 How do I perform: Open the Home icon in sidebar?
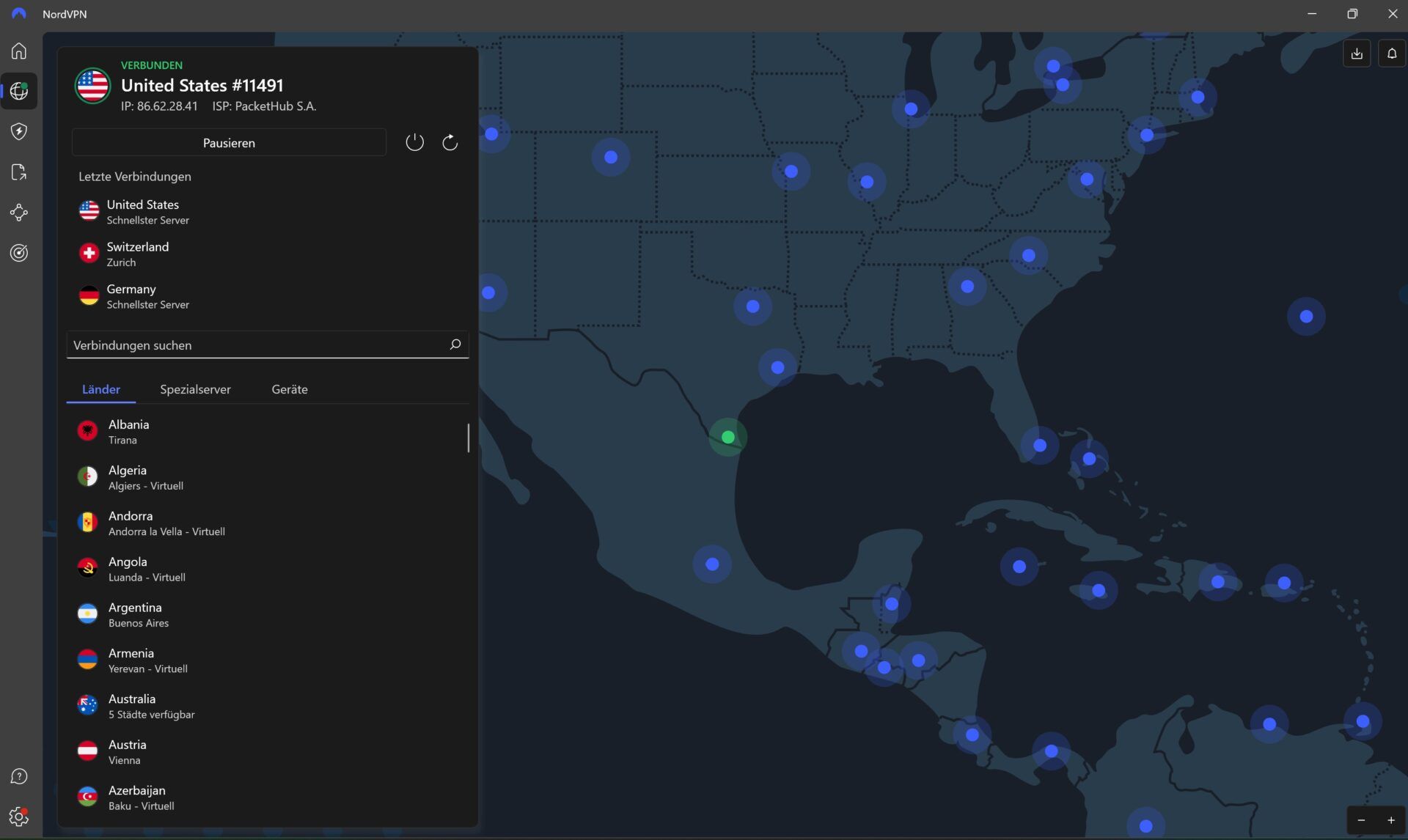(19, 51)
